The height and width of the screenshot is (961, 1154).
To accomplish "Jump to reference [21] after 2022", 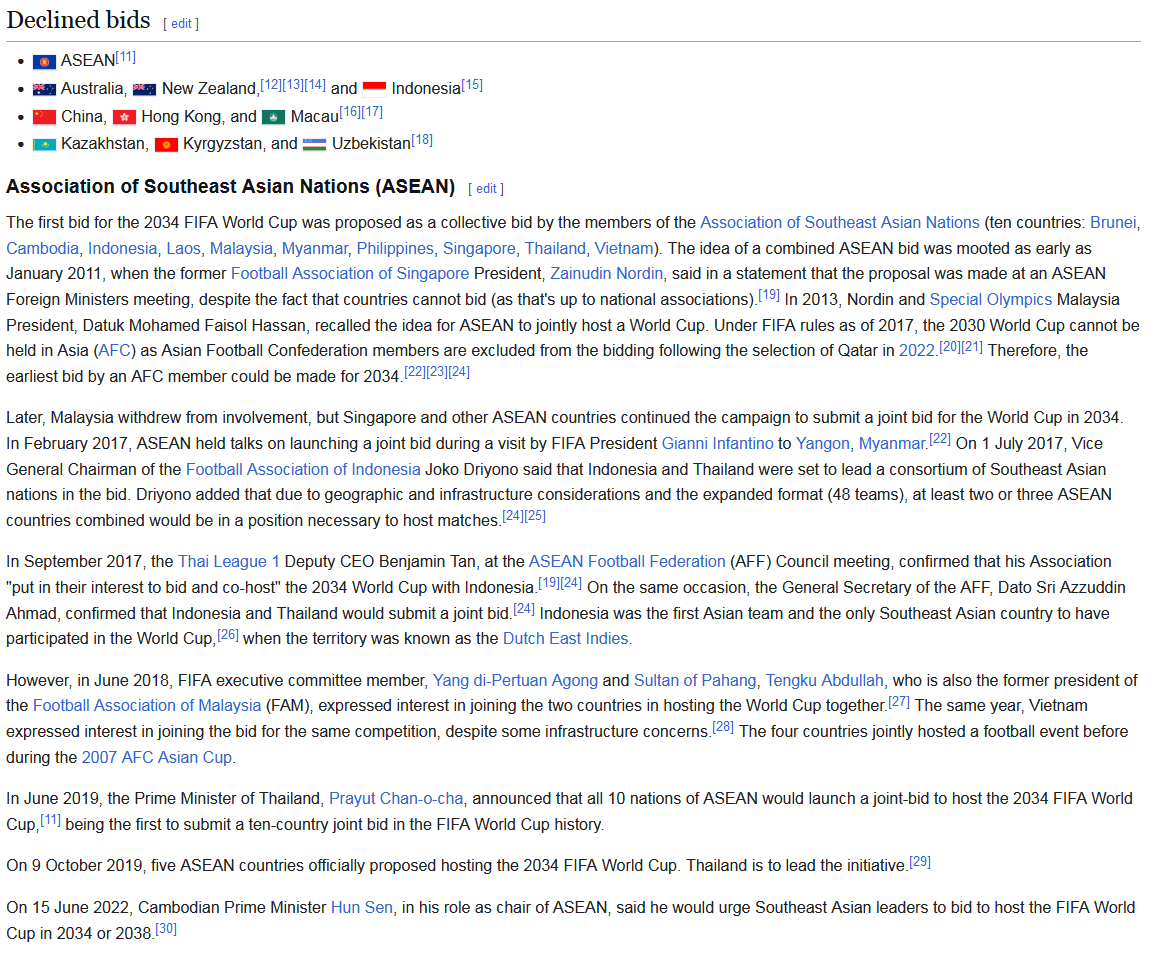I will [x=972, y=346].
